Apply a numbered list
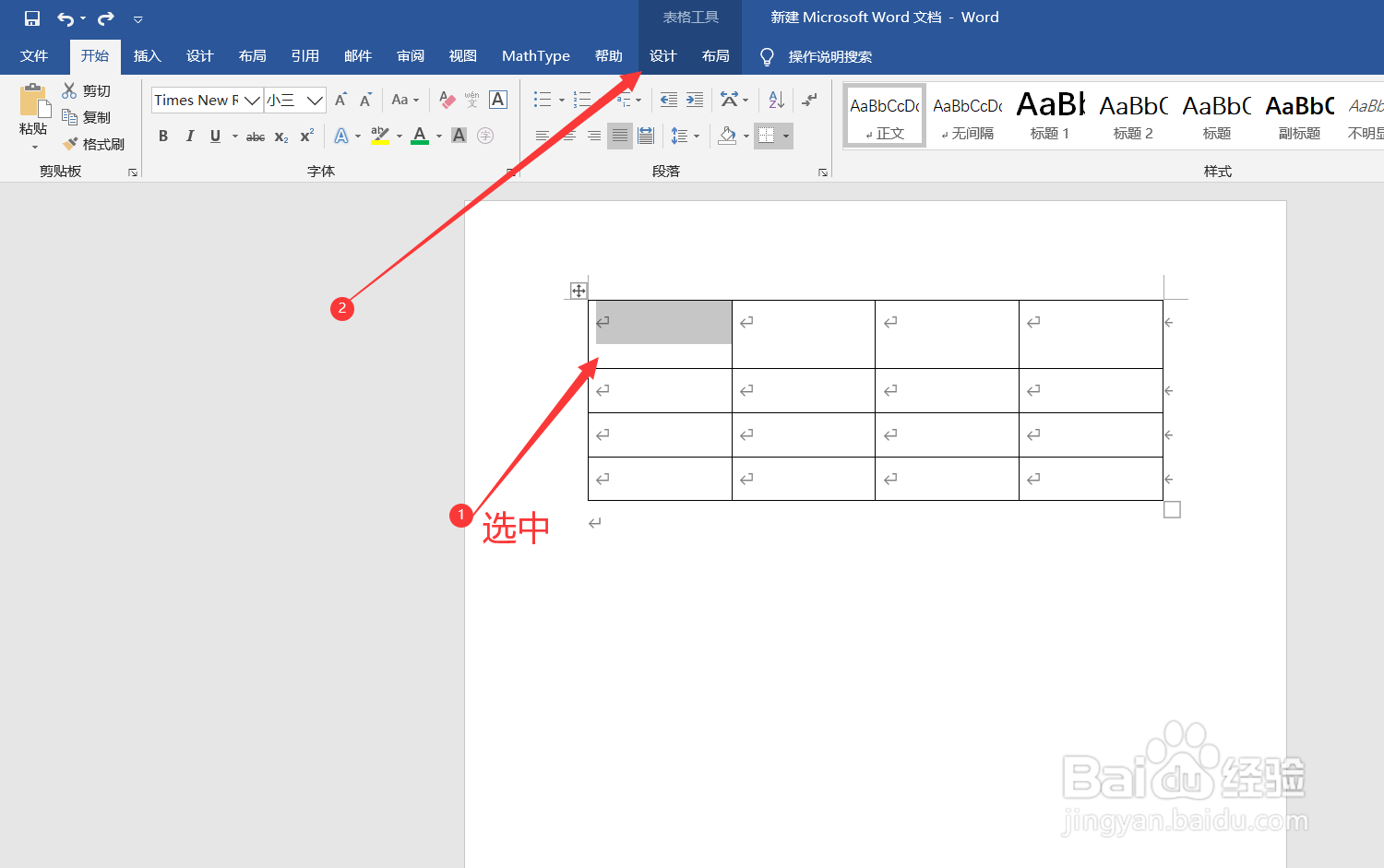This screenshot has width=1384, height=868. coord(582,100)
